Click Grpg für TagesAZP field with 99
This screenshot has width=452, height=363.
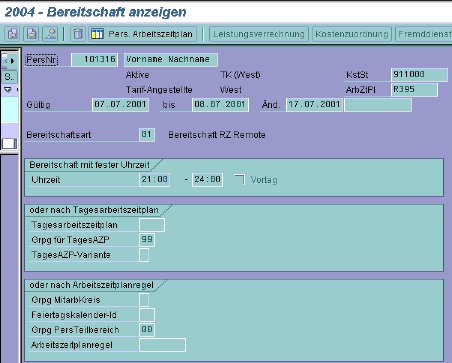pyautogui.click(x=147, y=240)
